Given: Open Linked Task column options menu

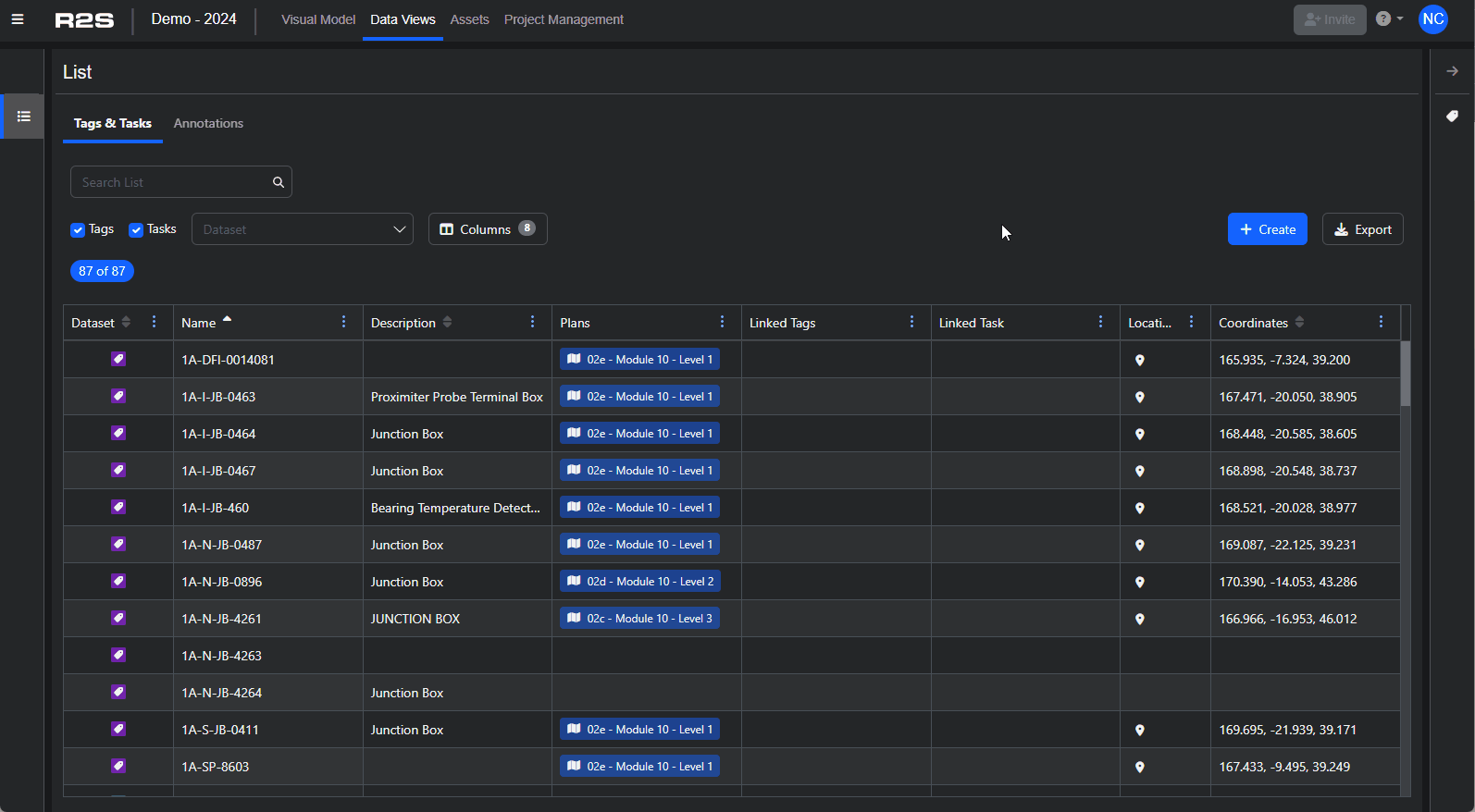Looking at the screenshot, I should pyautogui.click(x=1101, y=322).
